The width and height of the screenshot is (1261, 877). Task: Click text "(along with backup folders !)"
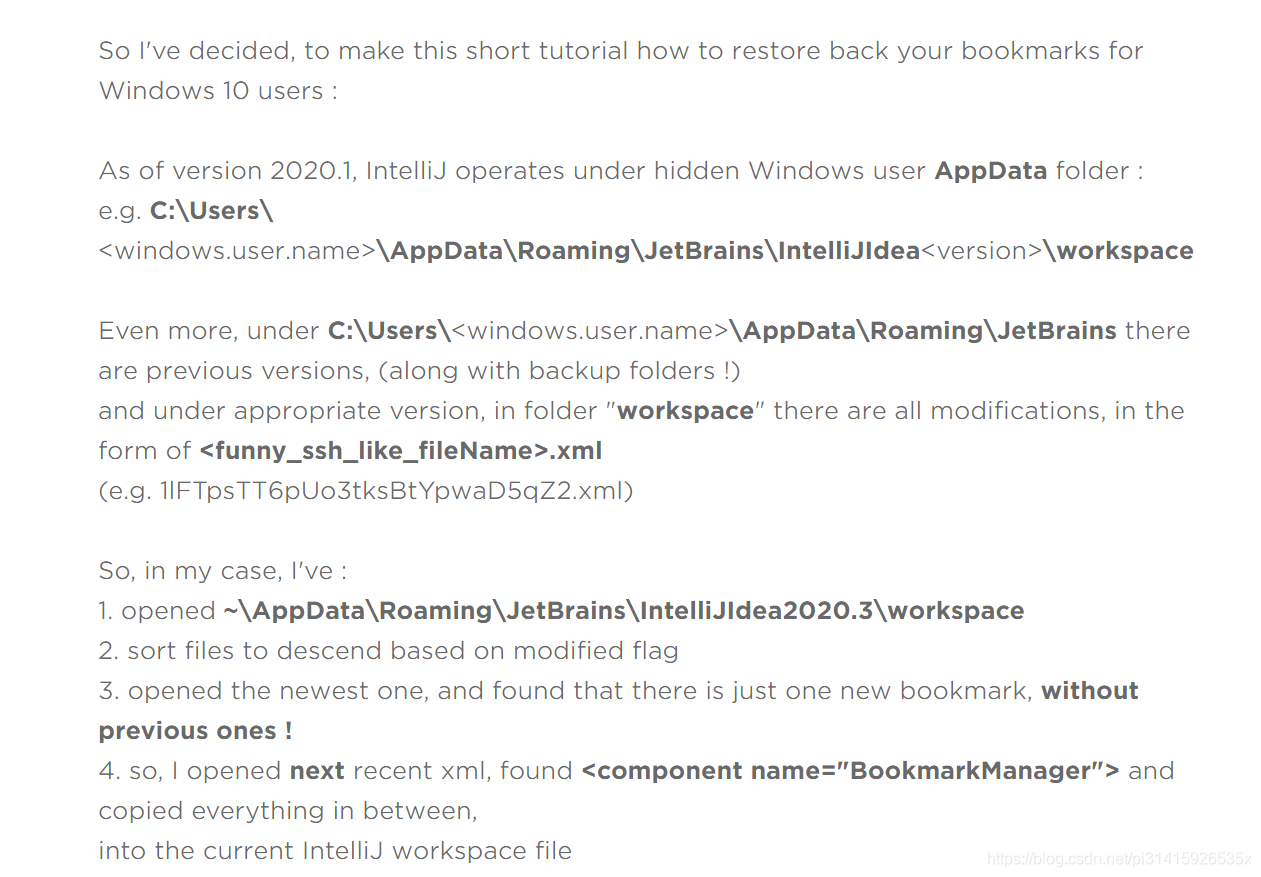[x=559, y=371]
